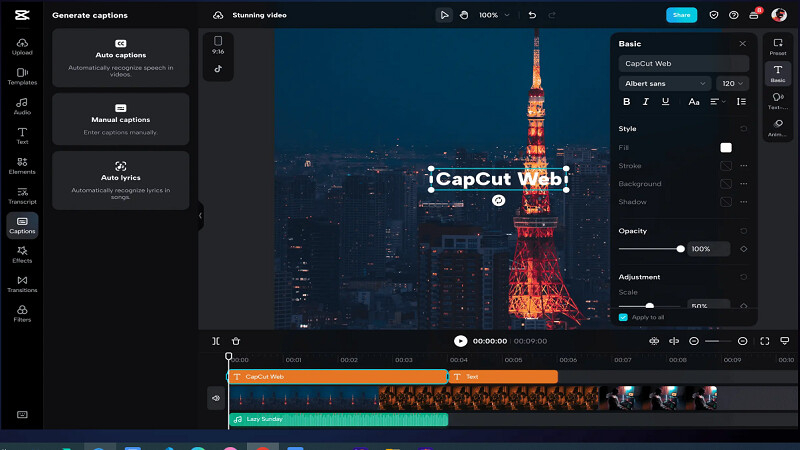
Task: Edit the CapCut Web text field
Action: (x=684, y=63)
